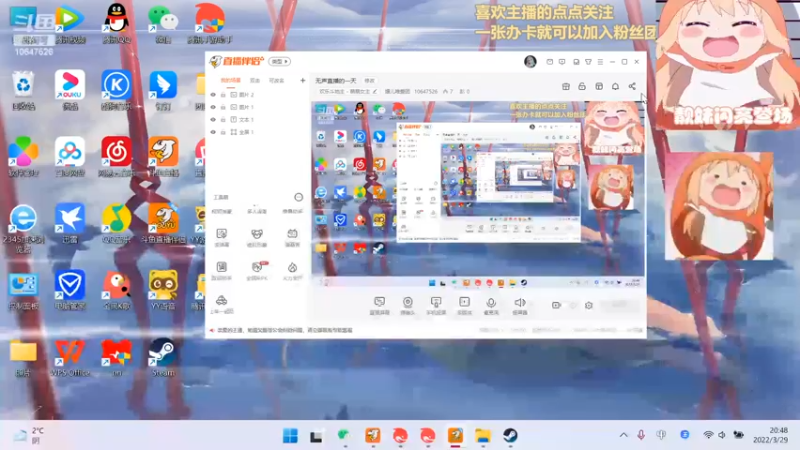Open the message bubble icon in the title bar
Image resolution: width=800 pixels, height=450 pixels.
point(562,62)
